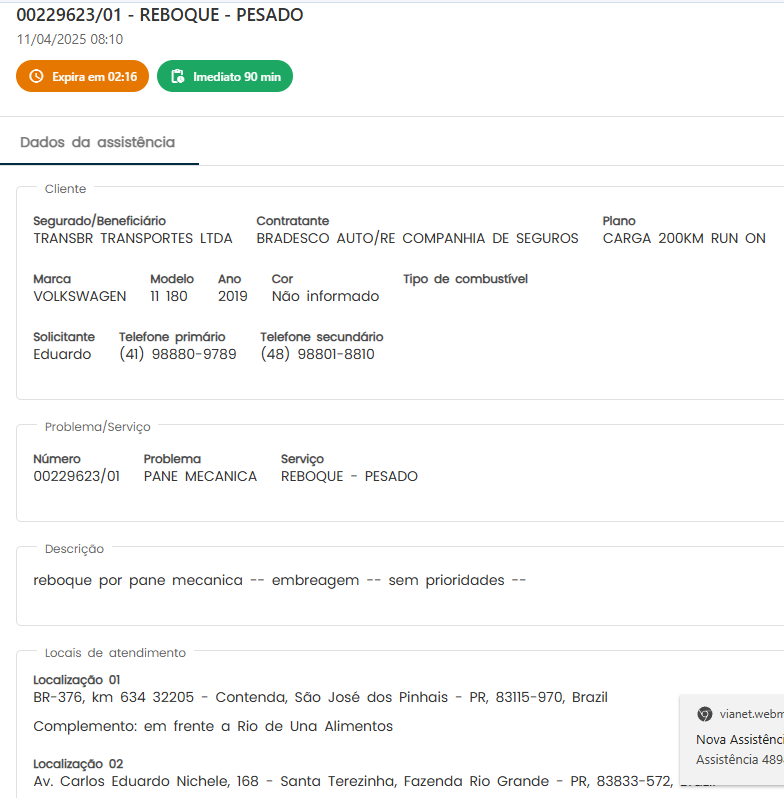Click the 'Localização 02' label
The width and height of the screenshot is (784, 798).
point(78,764)
